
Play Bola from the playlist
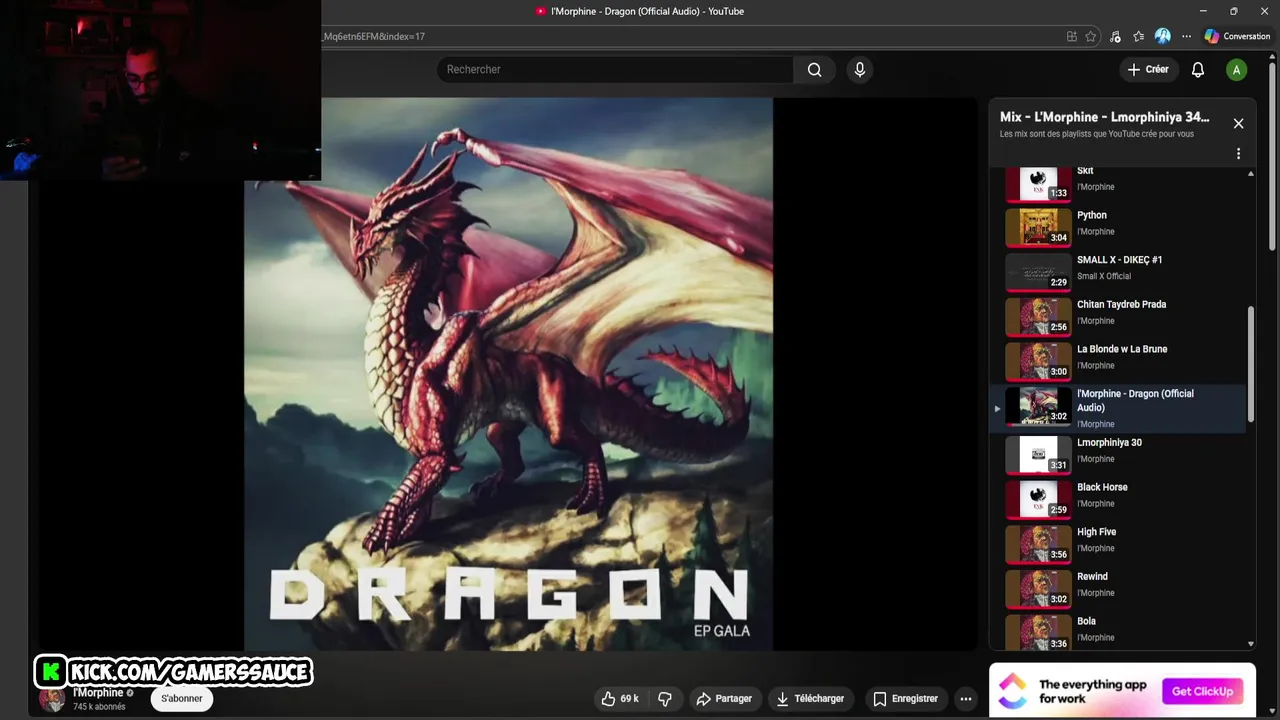pyautogui.click(x=1118, y=632)
